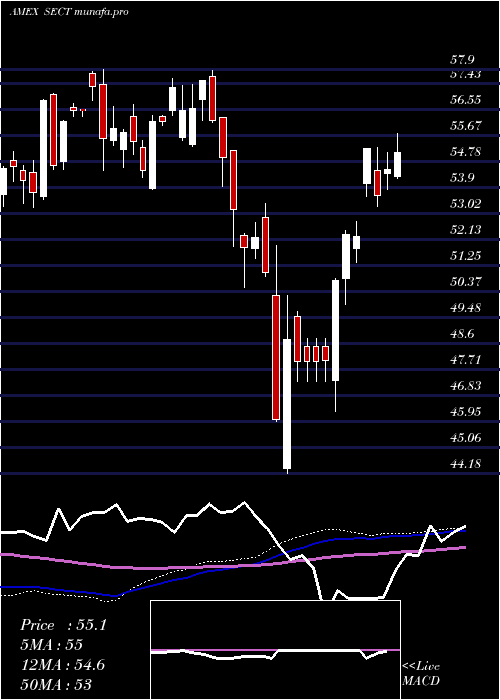This screenshot has height=700, width=500.
Task: Click the '50MA : 53' readout
Action: pos(56,684)
